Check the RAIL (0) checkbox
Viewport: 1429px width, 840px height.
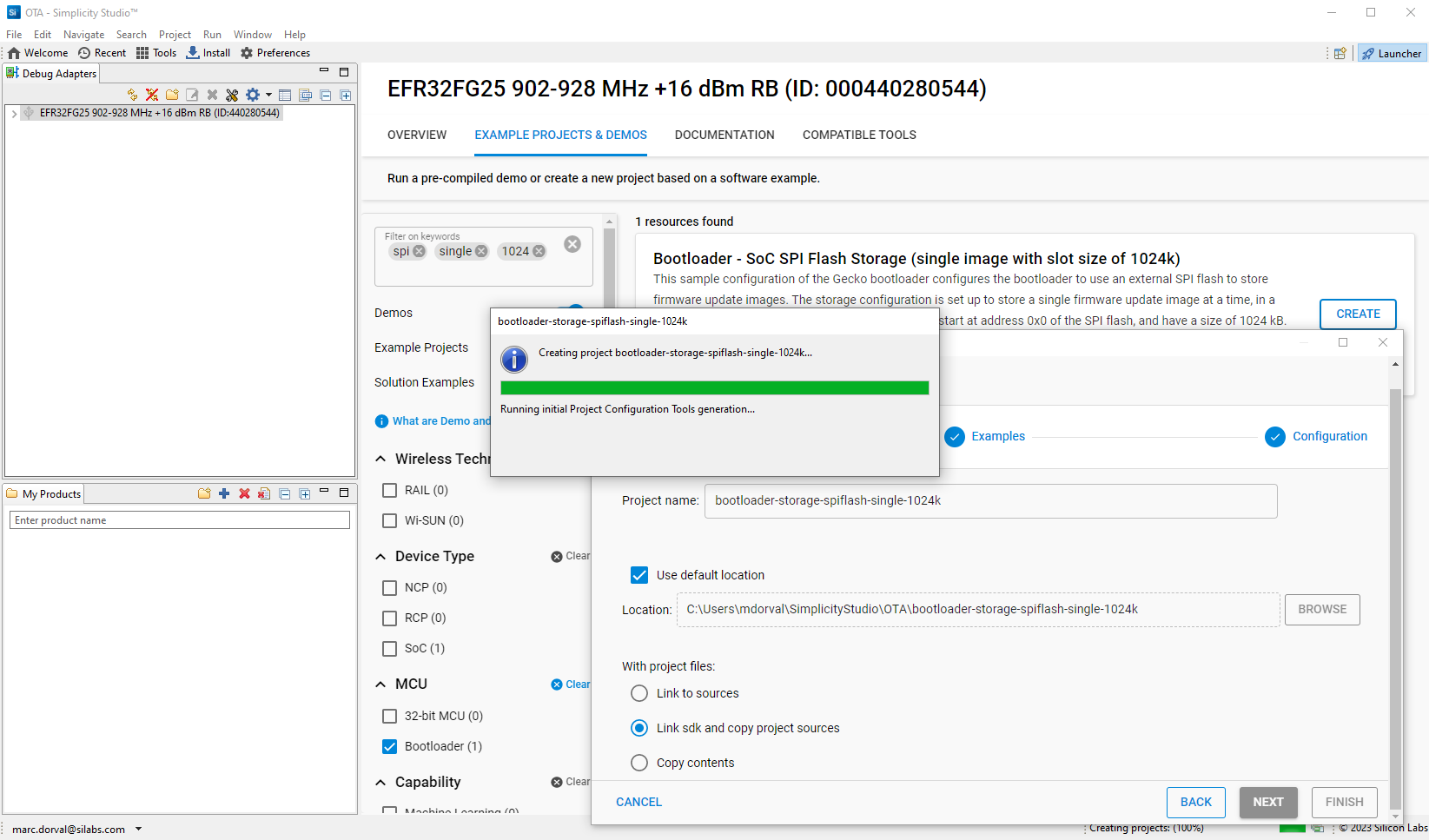(390, 490)
